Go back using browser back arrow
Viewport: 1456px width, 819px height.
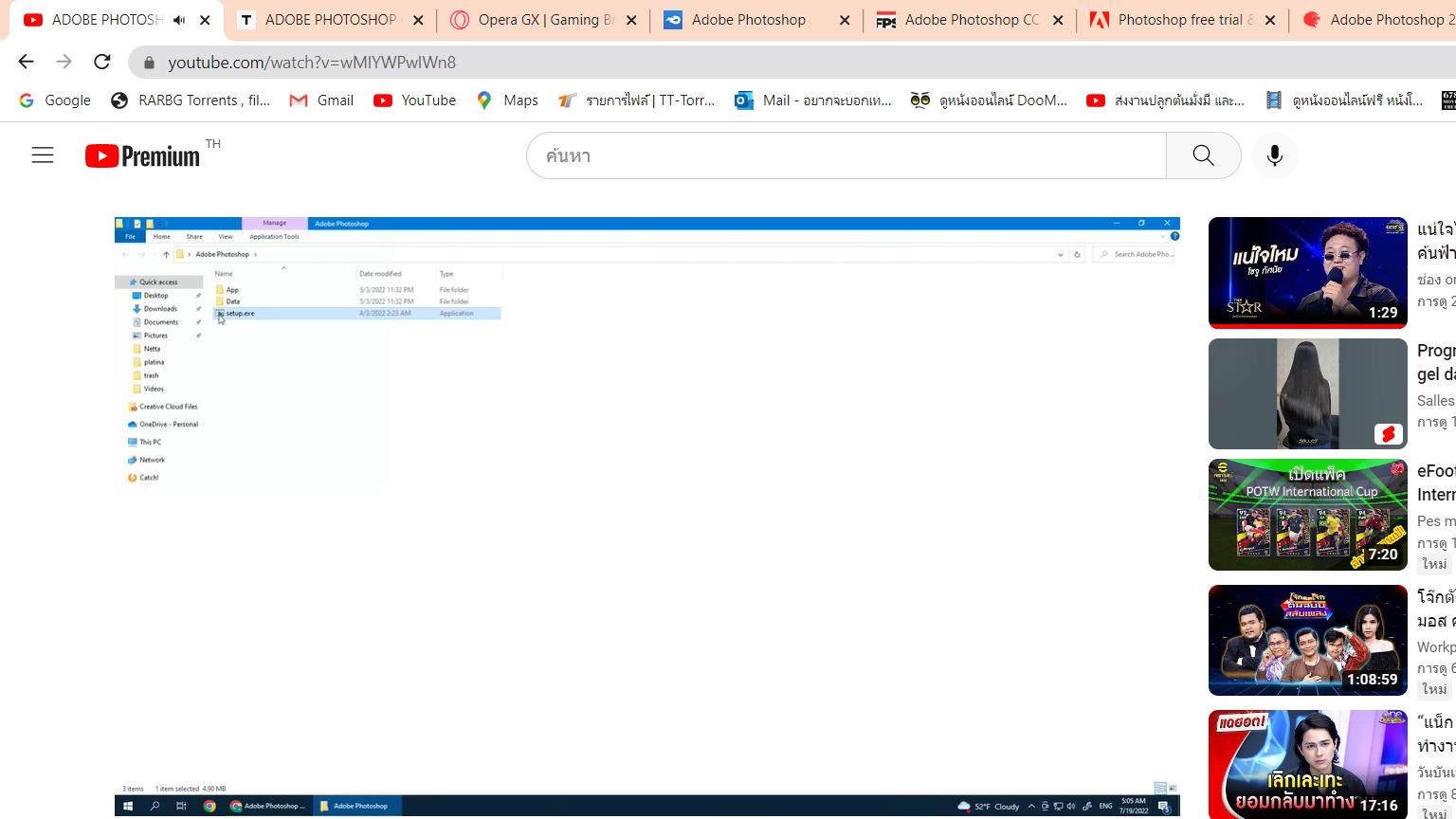27,62
